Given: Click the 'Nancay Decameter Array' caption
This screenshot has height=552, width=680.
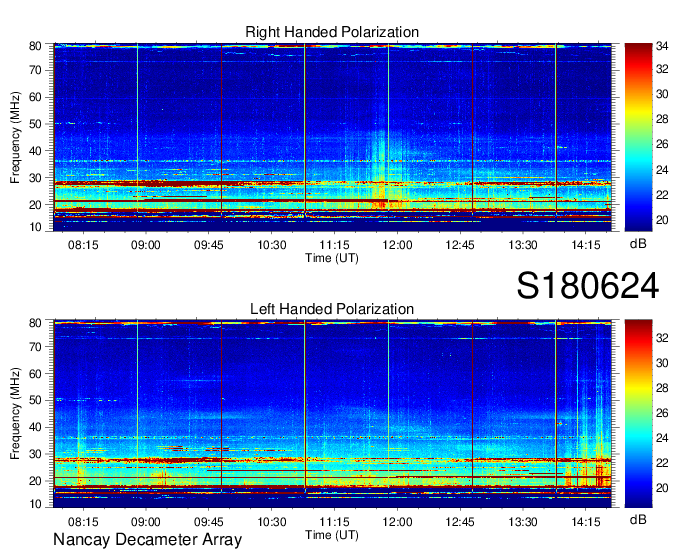Looking at the screenshot, I should coord(147,540).
